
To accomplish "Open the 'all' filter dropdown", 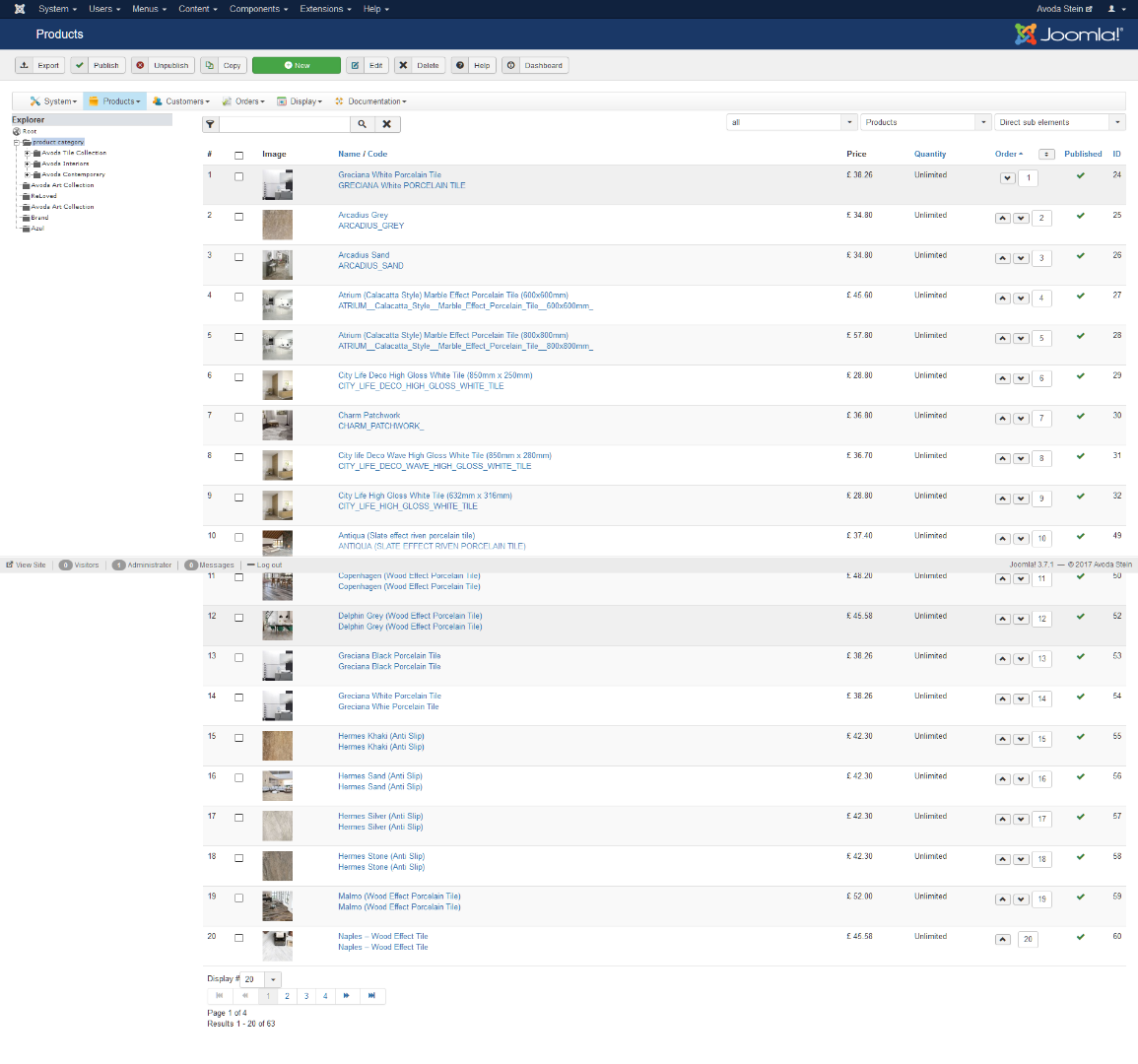I will point(792,123).
